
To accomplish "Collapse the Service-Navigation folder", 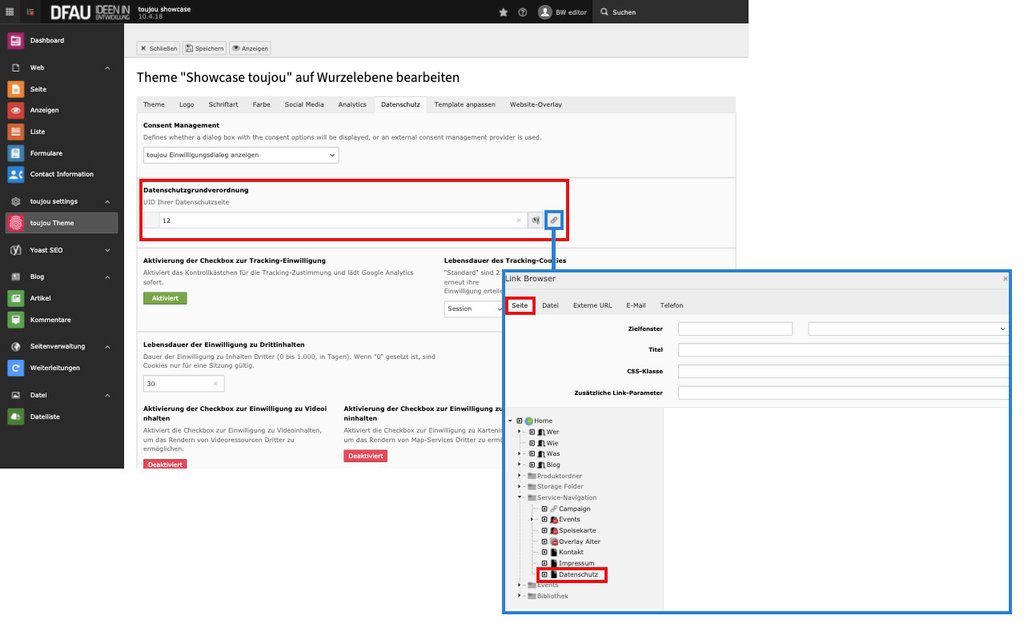I will [520, 497].
